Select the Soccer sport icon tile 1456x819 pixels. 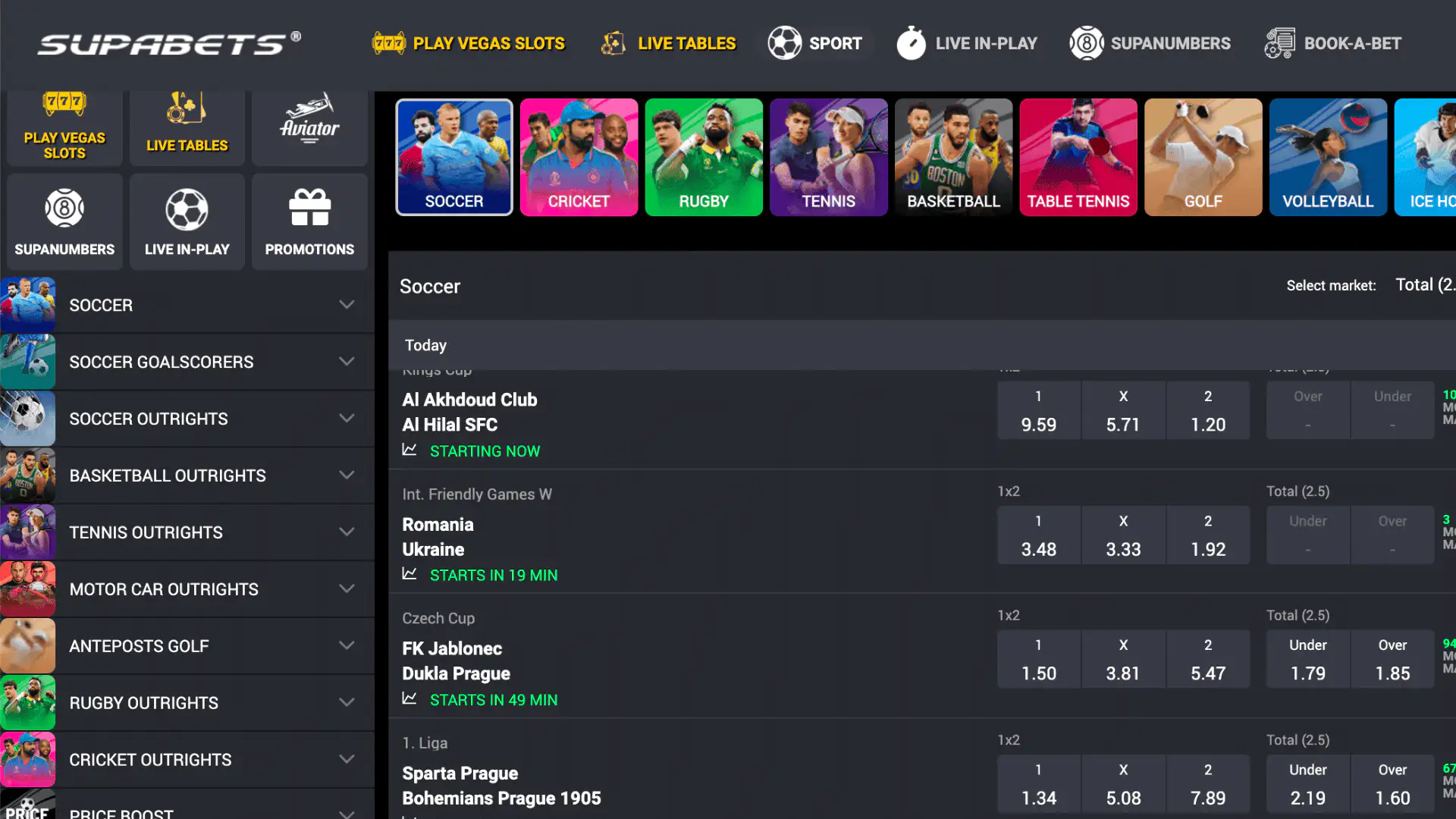(x=453, y=157)
